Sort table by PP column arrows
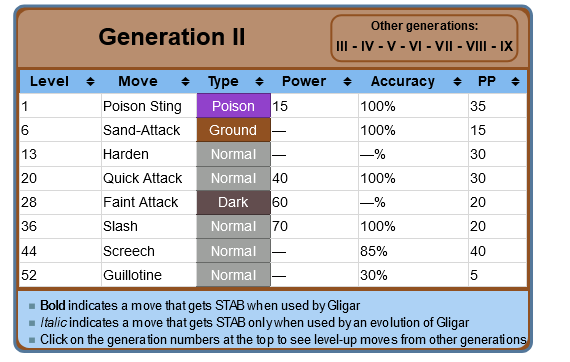The height and width of the screenshot is (362, 570). 515,81
